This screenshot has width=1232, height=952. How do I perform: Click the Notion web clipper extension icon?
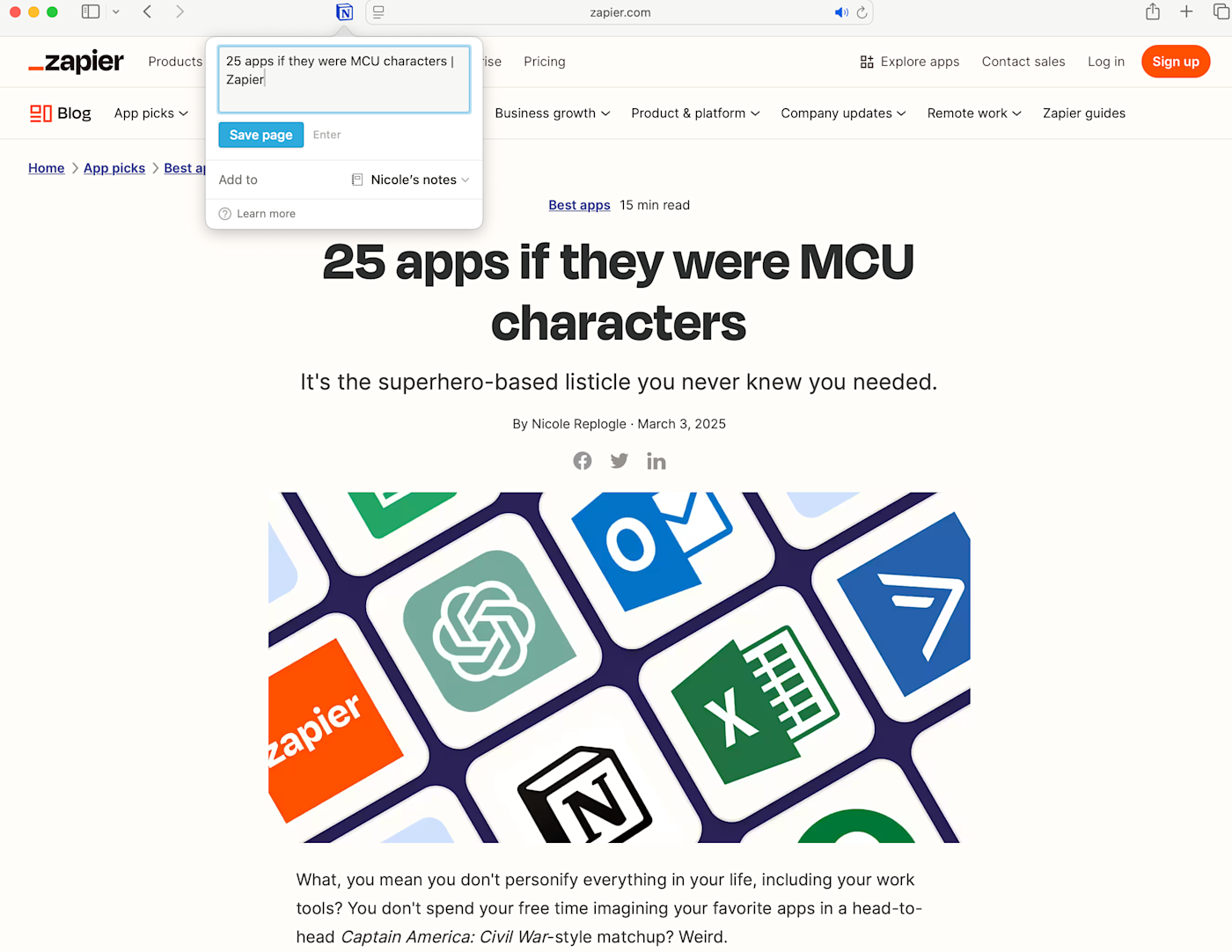345,12
